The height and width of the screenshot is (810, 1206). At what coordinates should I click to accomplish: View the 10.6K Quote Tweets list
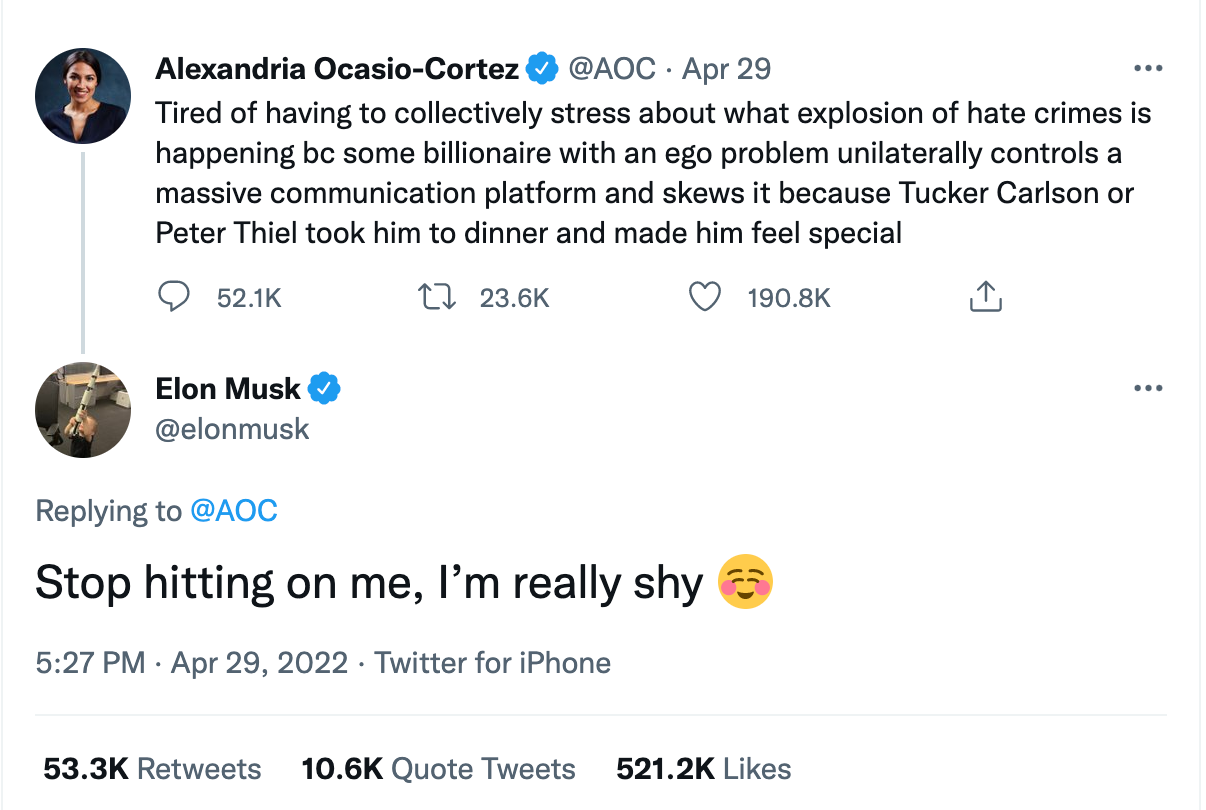[x=438, y=768]
